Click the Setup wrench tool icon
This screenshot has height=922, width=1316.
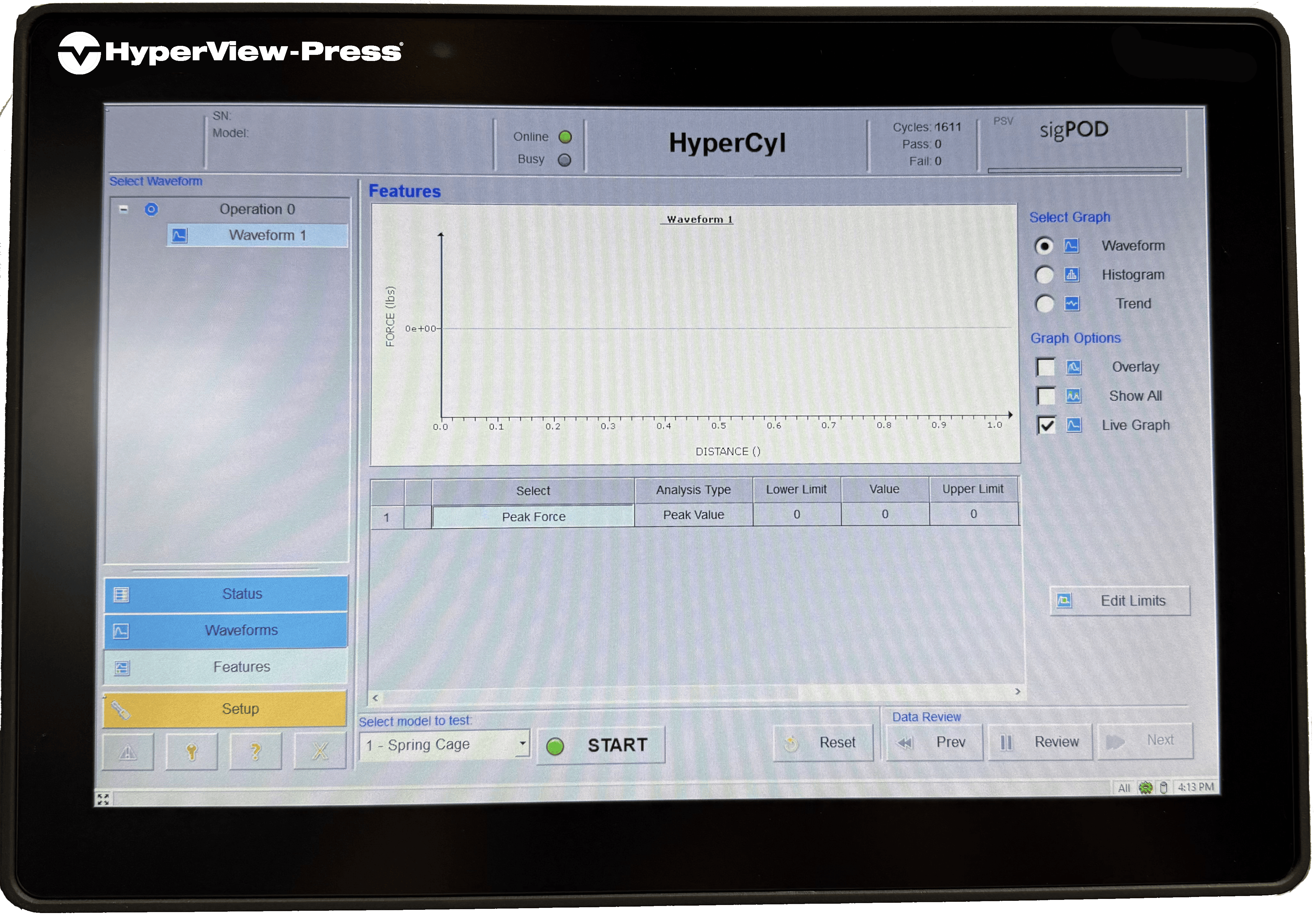121,711
